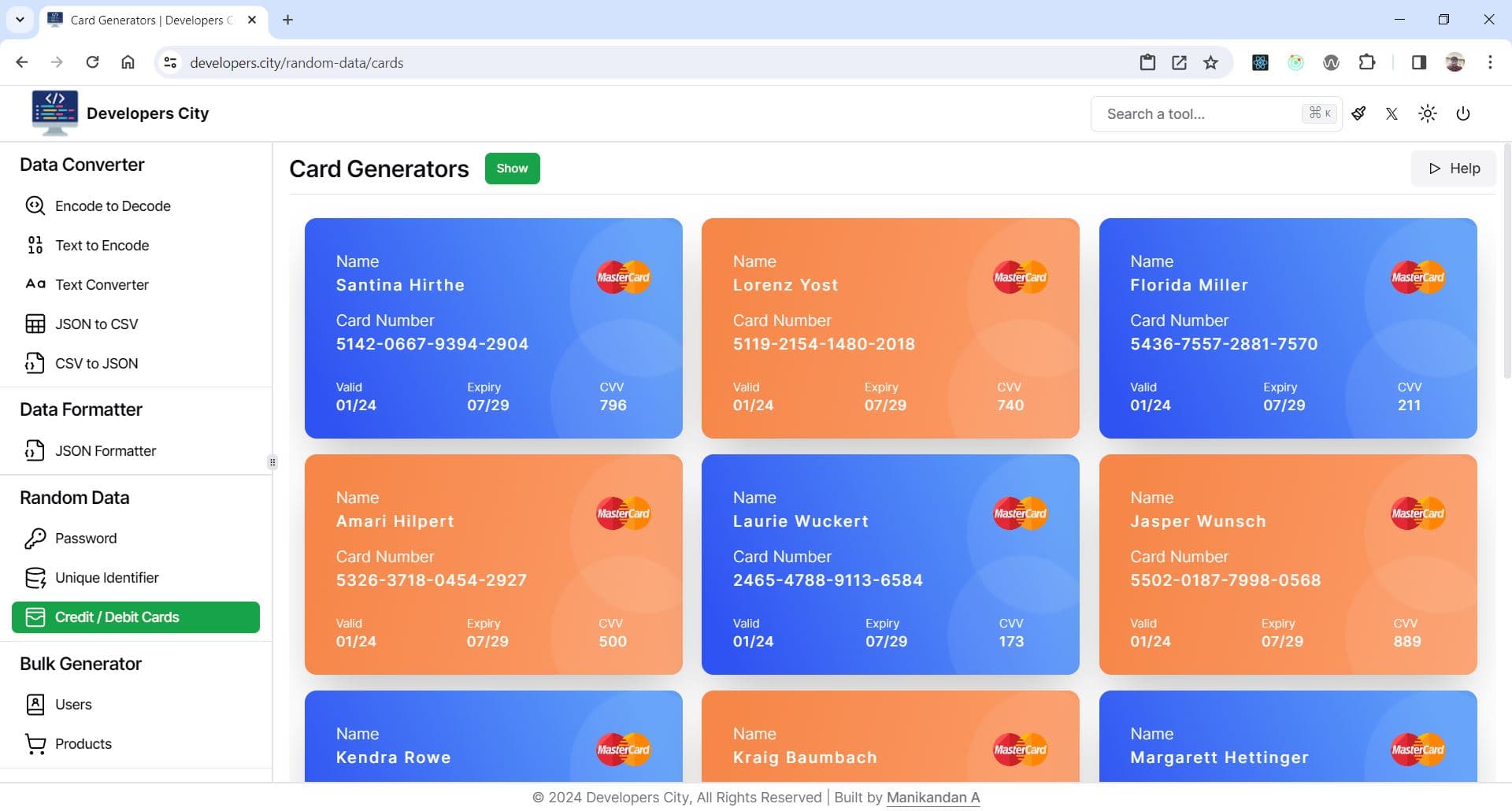Click the JSON Formatter braces icon
The height and width of the screenshot is (811, 1512).
tap(35, 450)
